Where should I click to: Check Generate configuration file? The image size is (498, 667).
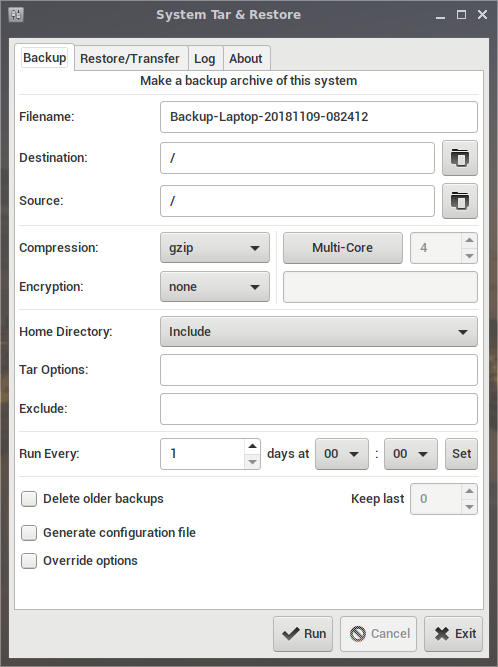(29, 533)
